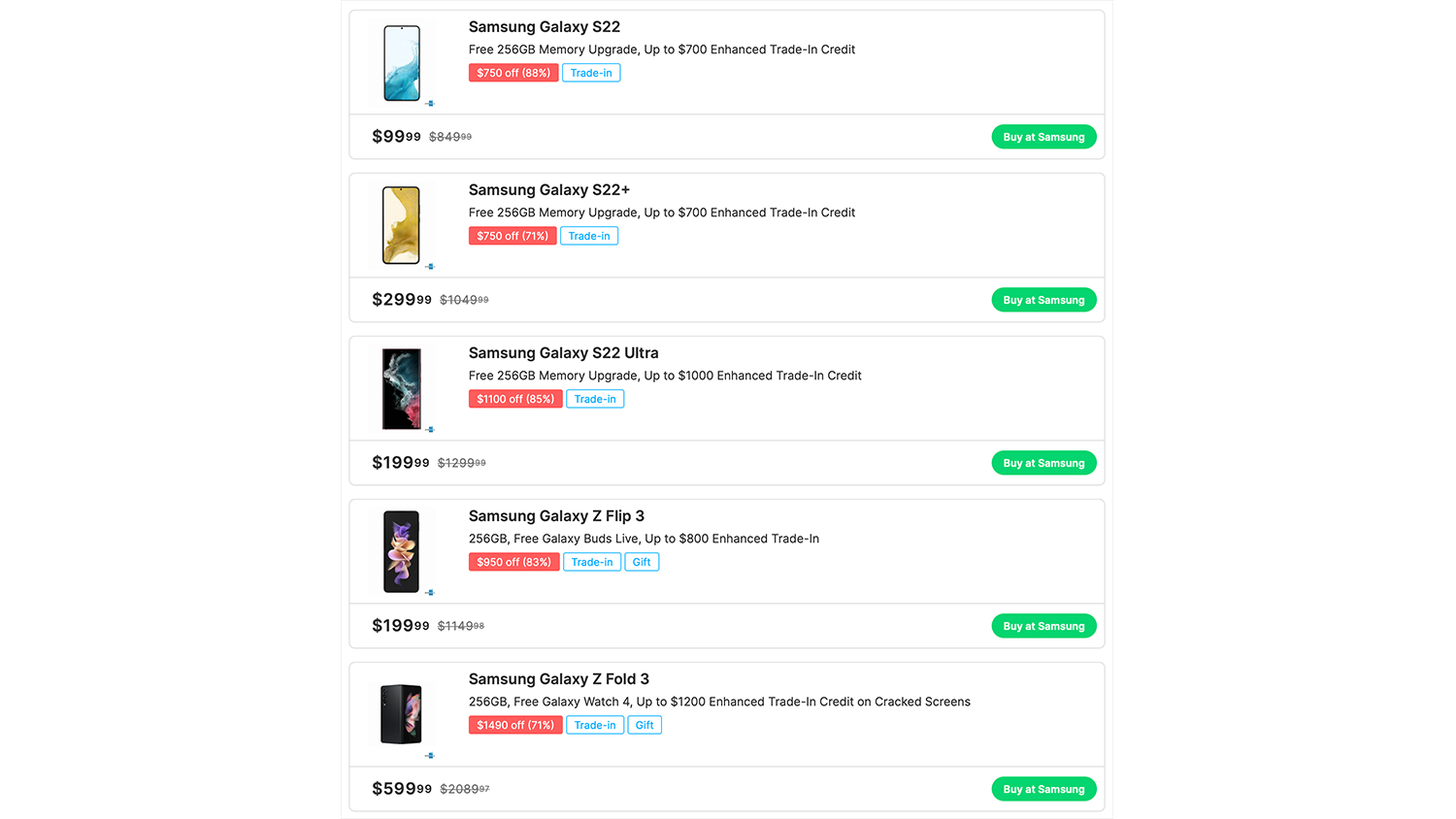
Task: Buy the Galaxy Z Fold 3 at Samsung
Action: [1043, 789]
